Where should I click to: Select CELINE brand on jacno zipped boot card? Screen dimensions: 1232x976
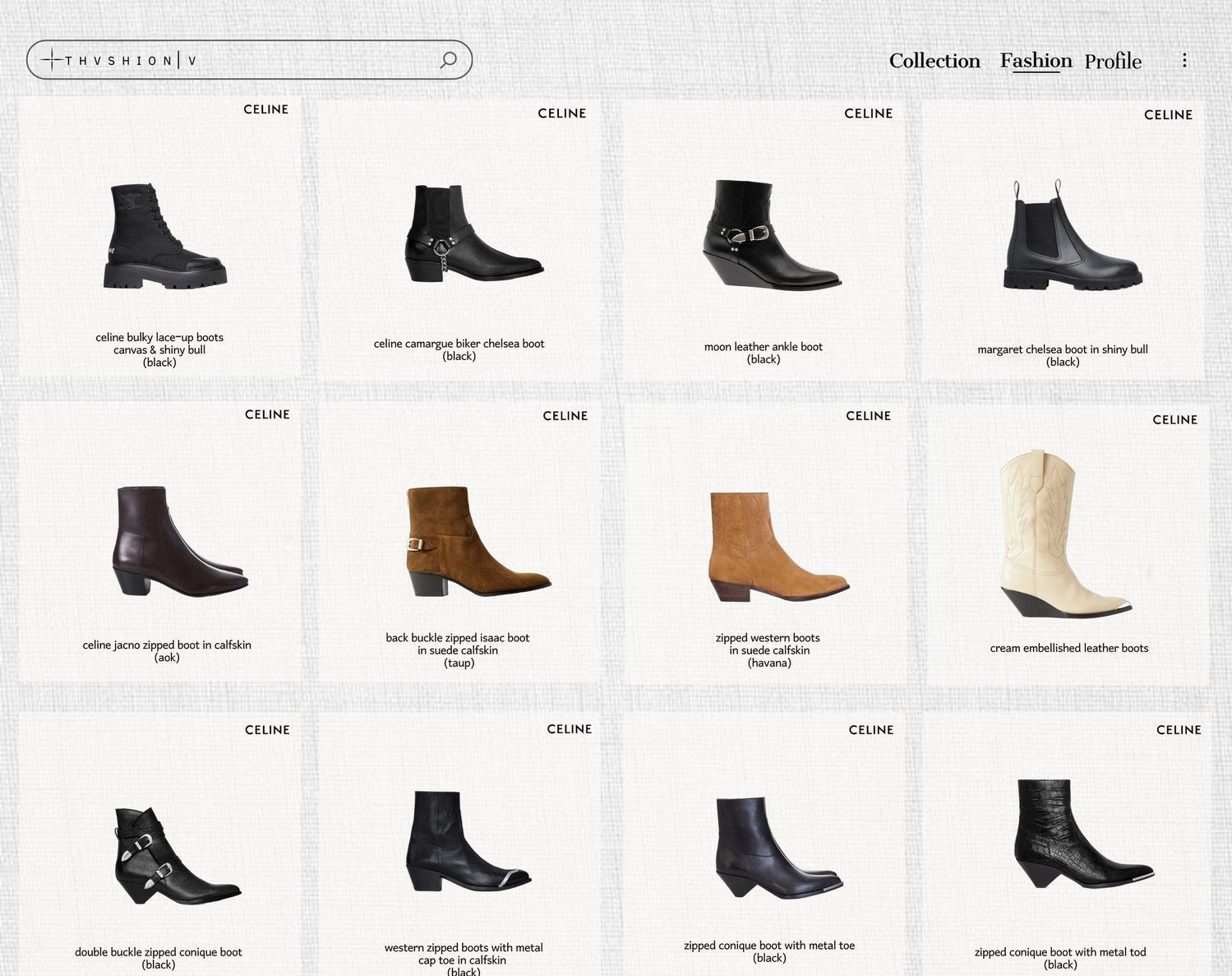(x=268, y=414)
